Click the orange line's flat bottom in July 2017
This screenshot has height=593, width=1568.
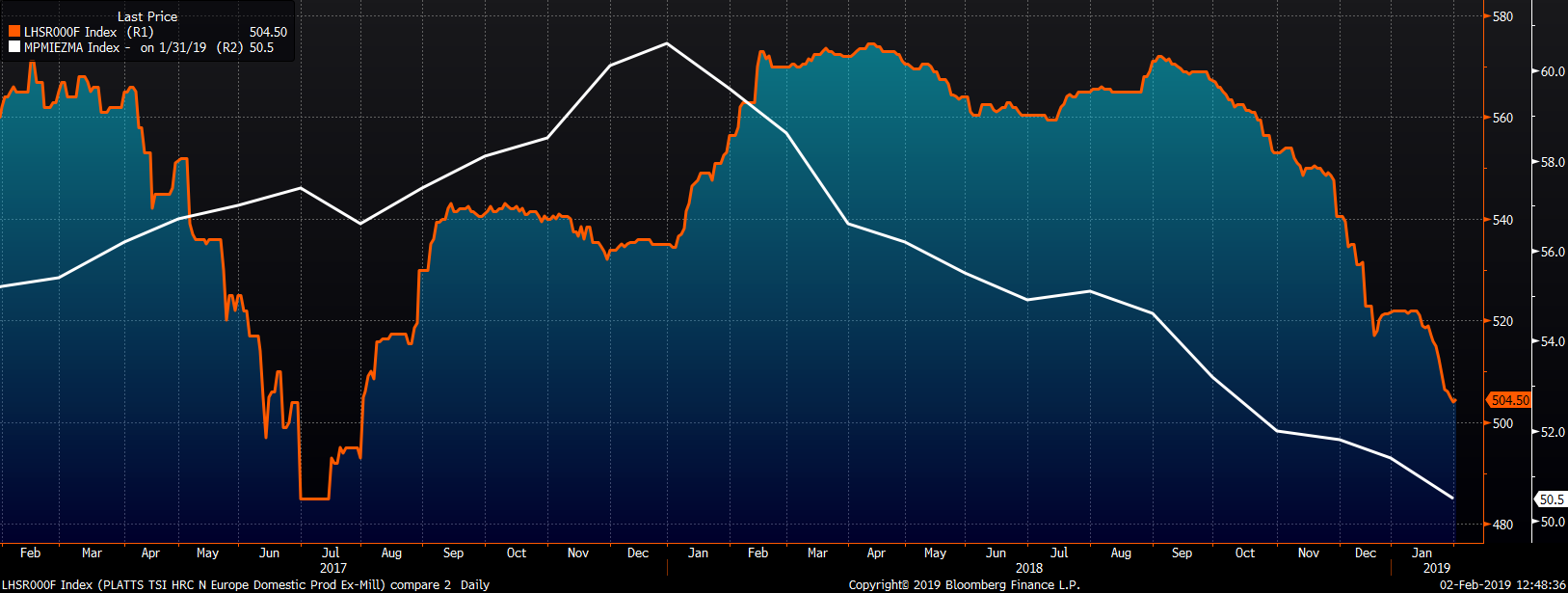pos(315,499)
